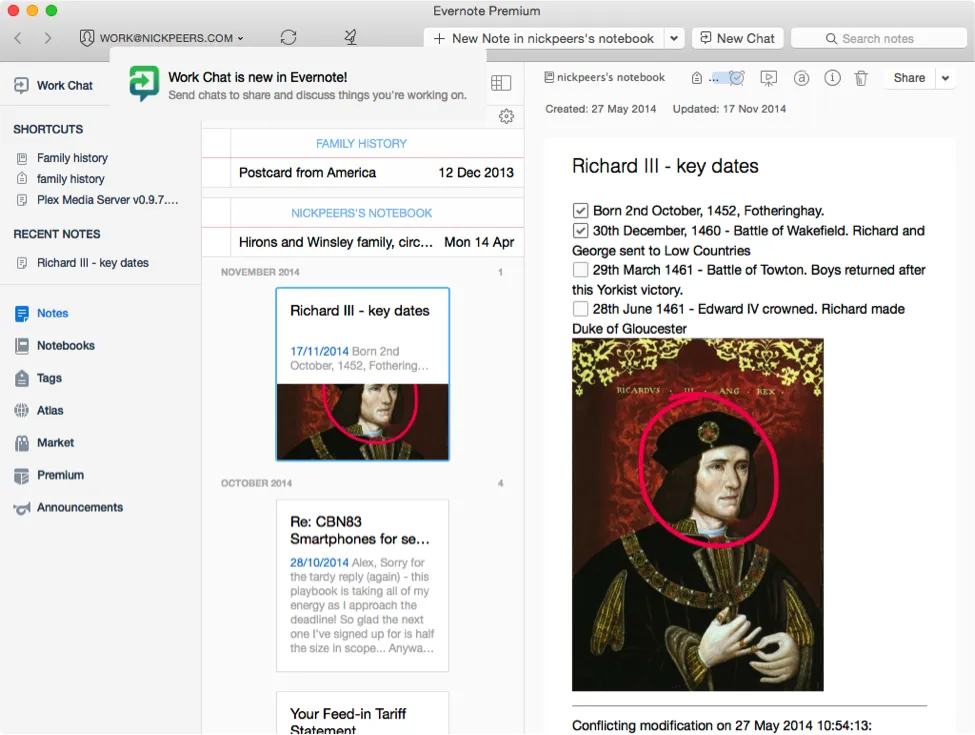Delete the note using the trash icon
This screenshot has width=975, height=735.
pos(861,78)
